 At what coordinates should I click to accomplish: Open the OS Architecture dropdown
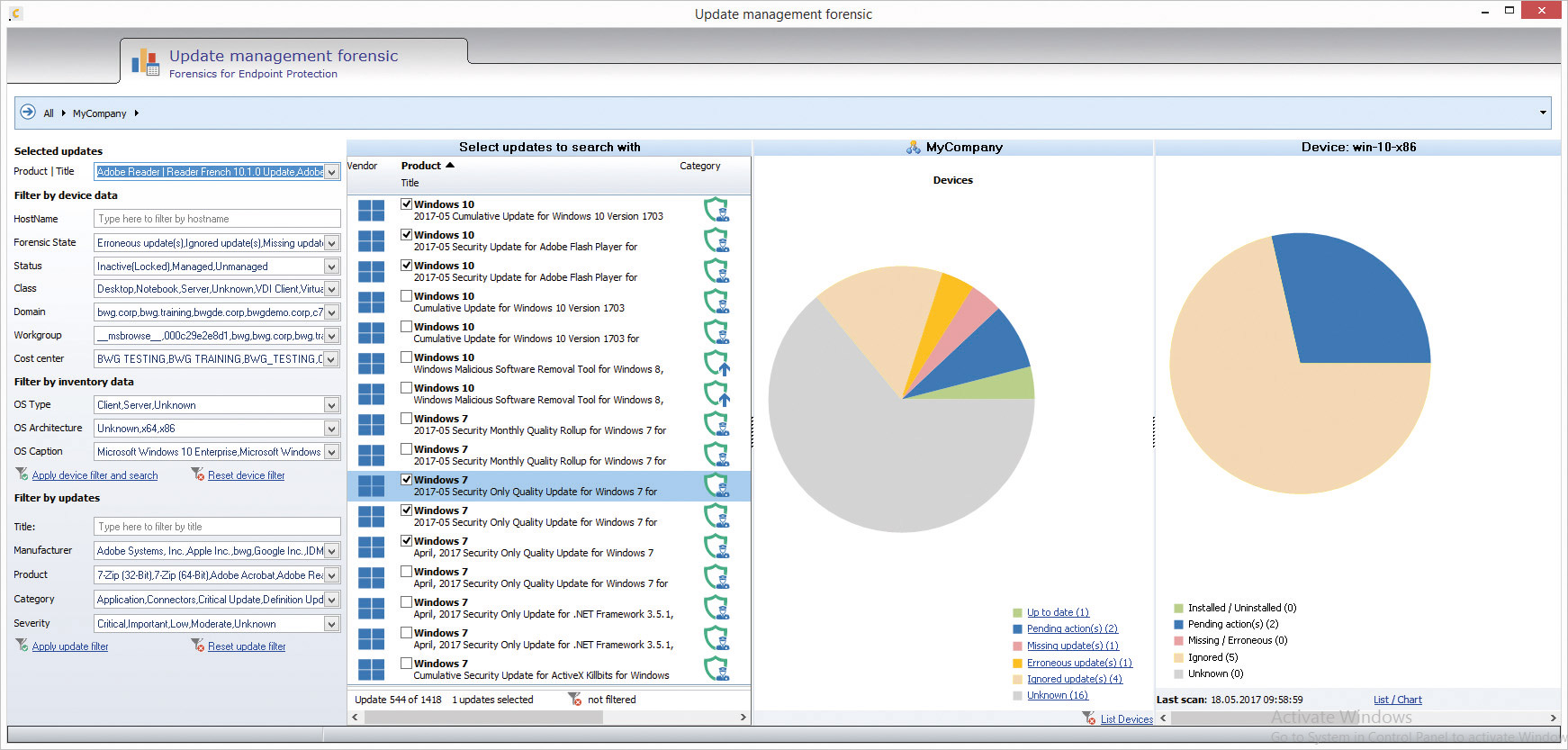332,429
